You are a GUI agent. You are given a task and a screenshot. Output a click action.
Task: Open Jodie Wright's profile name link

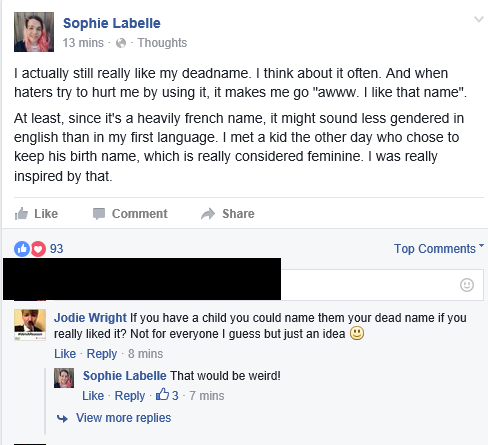(x=90, y=318)
